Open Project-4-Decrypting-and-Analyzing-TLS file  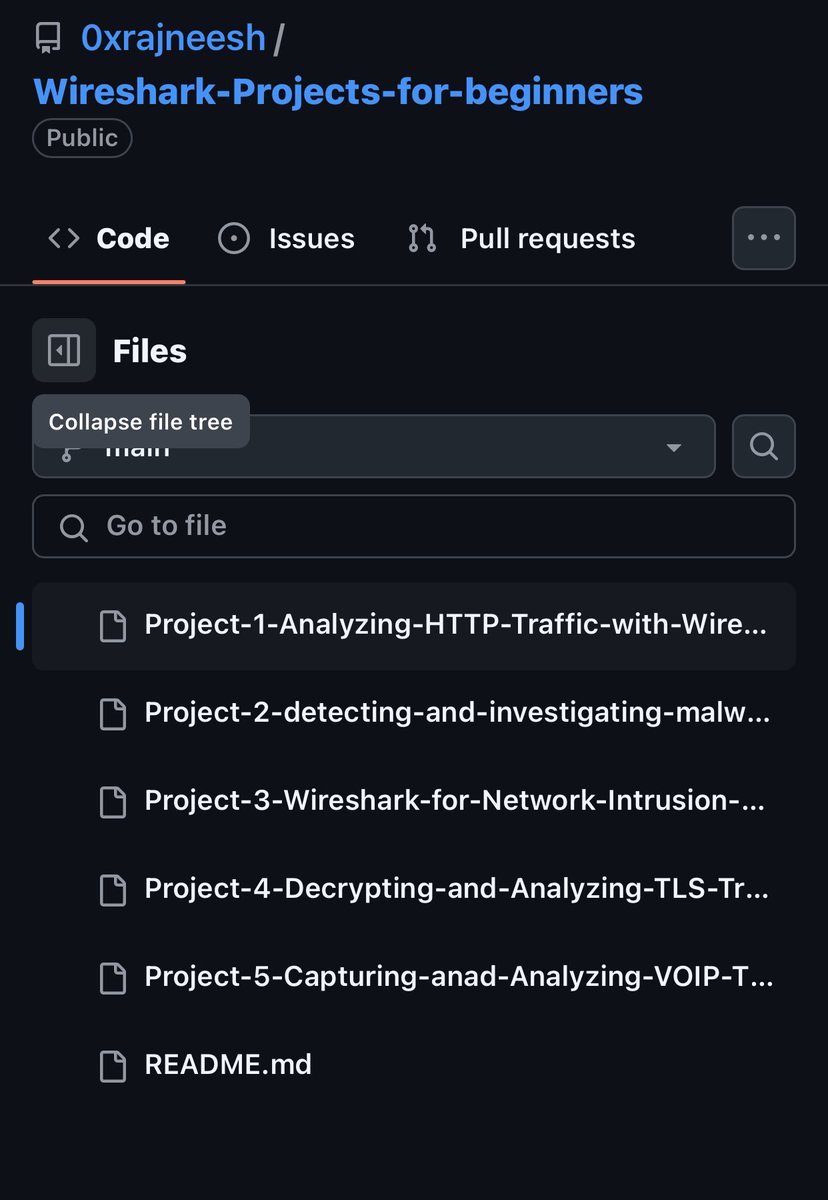point(414,888)
